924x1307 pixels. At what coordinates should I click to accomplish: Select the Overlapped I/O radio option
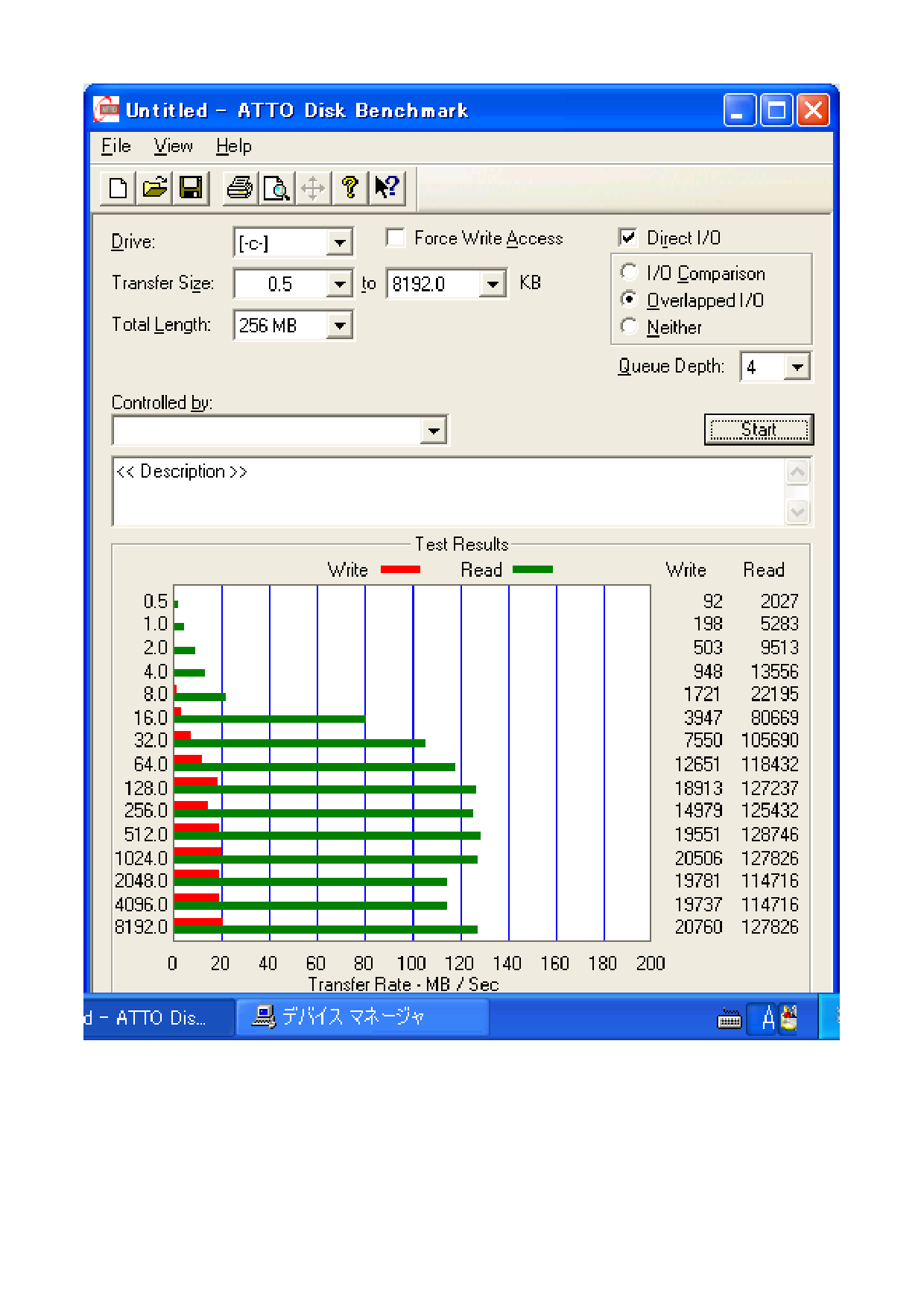(x=630, y=300)
